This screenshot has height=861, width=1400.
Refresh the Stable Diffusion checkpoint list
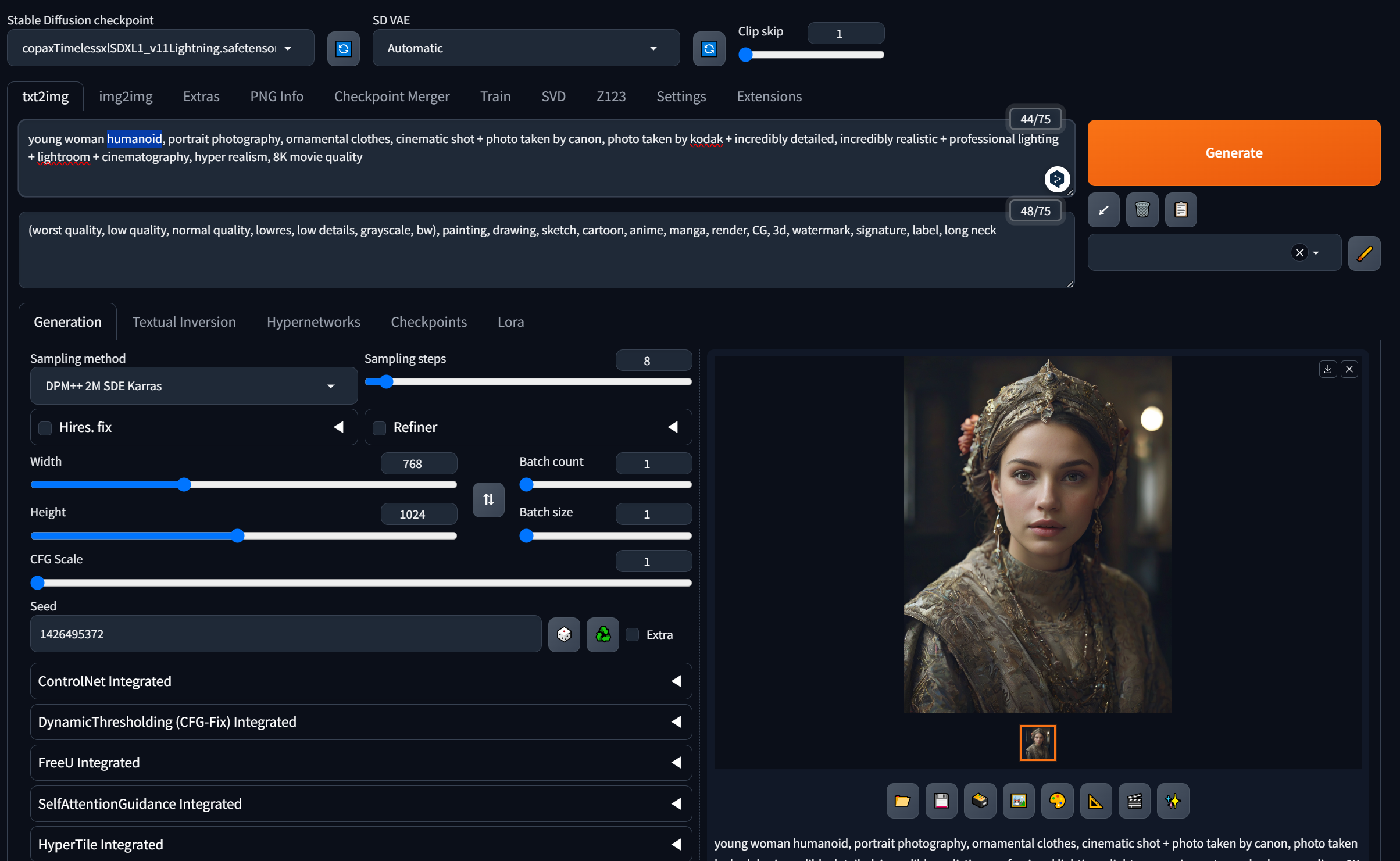coord(343,48)
